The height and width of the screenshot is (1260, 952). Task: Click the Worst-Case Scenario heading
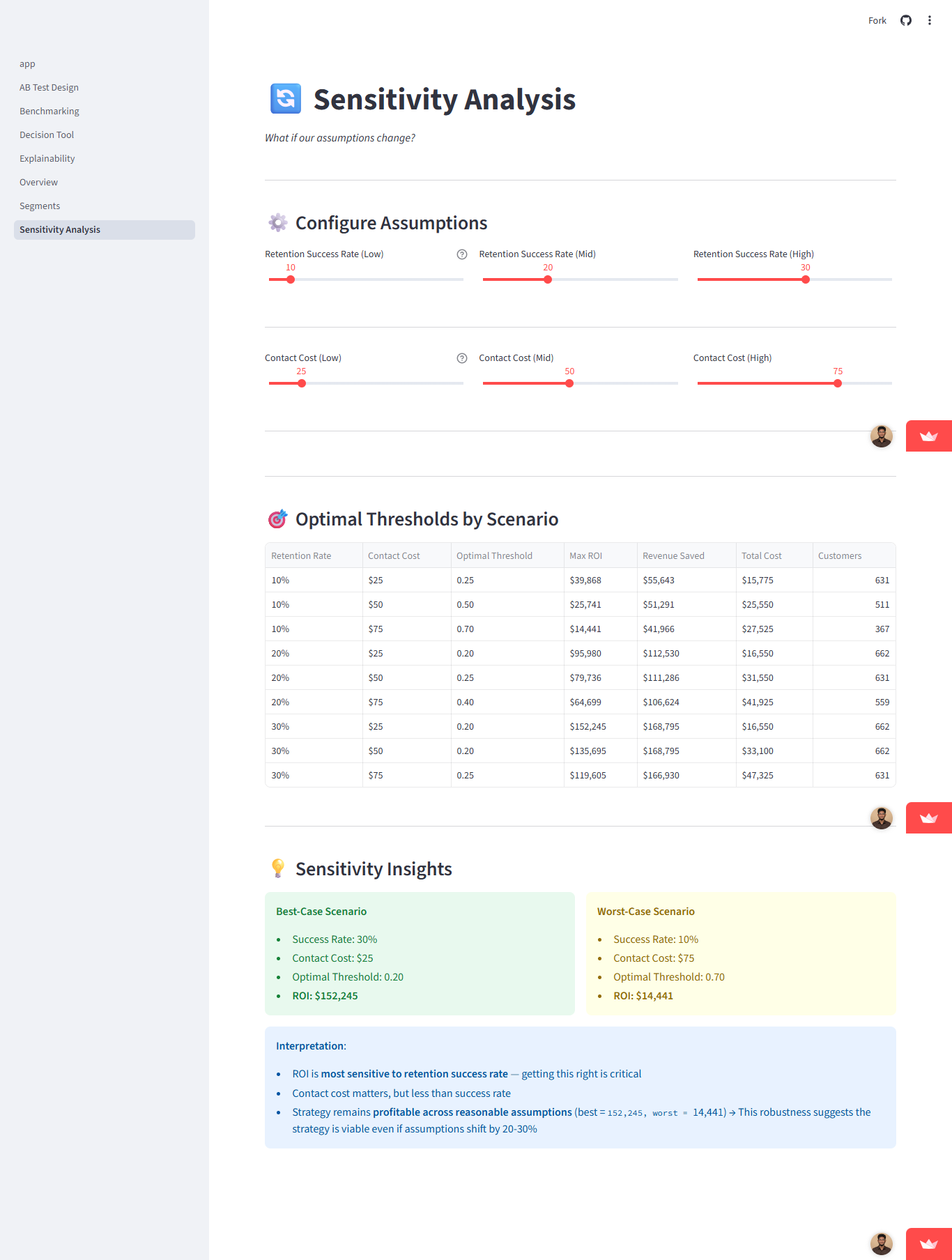tap(646, 912)
